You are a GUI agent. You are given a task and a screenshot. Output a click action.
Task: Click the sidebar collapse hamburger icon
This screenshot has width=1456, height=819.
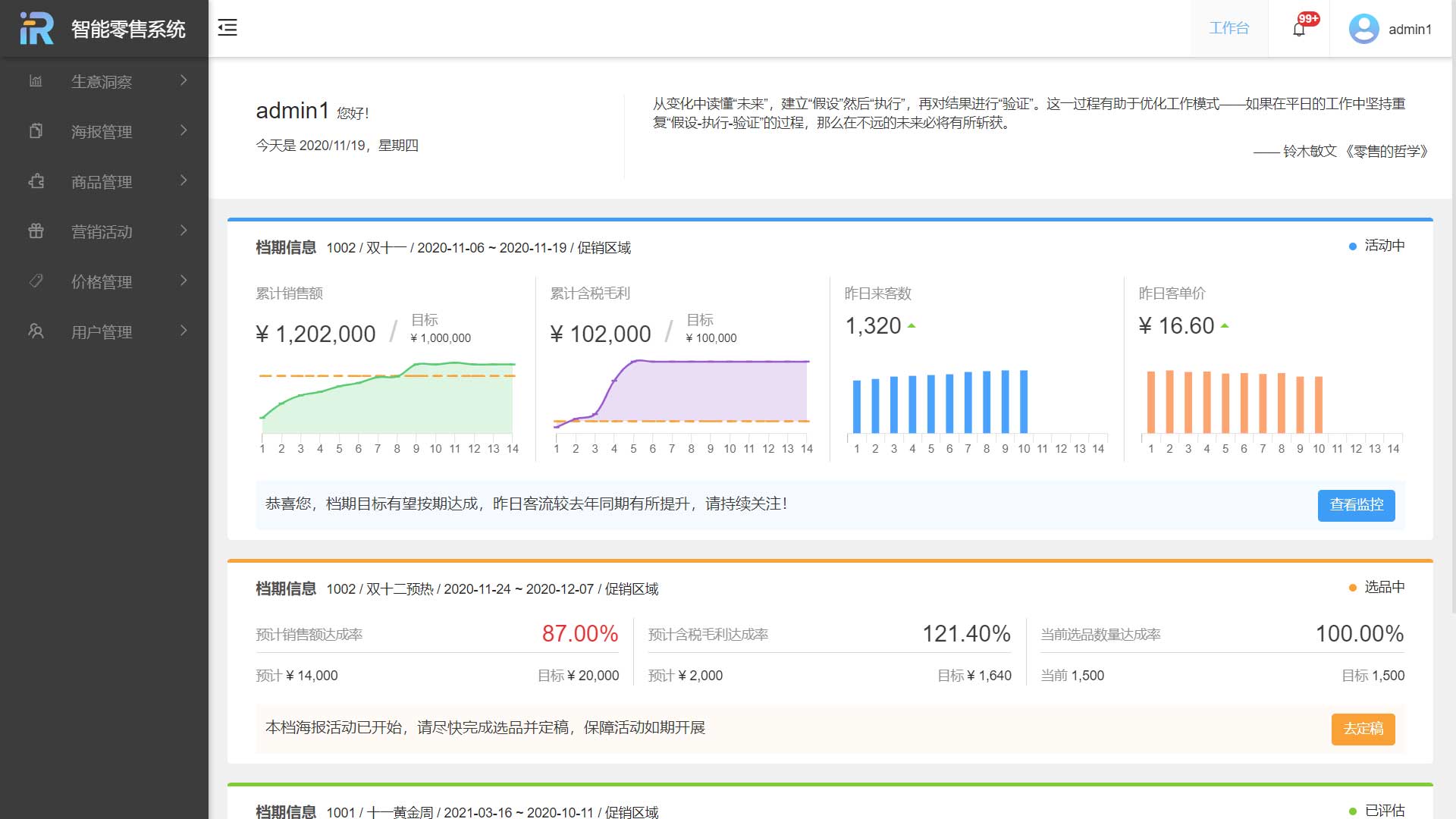(227, 28)
